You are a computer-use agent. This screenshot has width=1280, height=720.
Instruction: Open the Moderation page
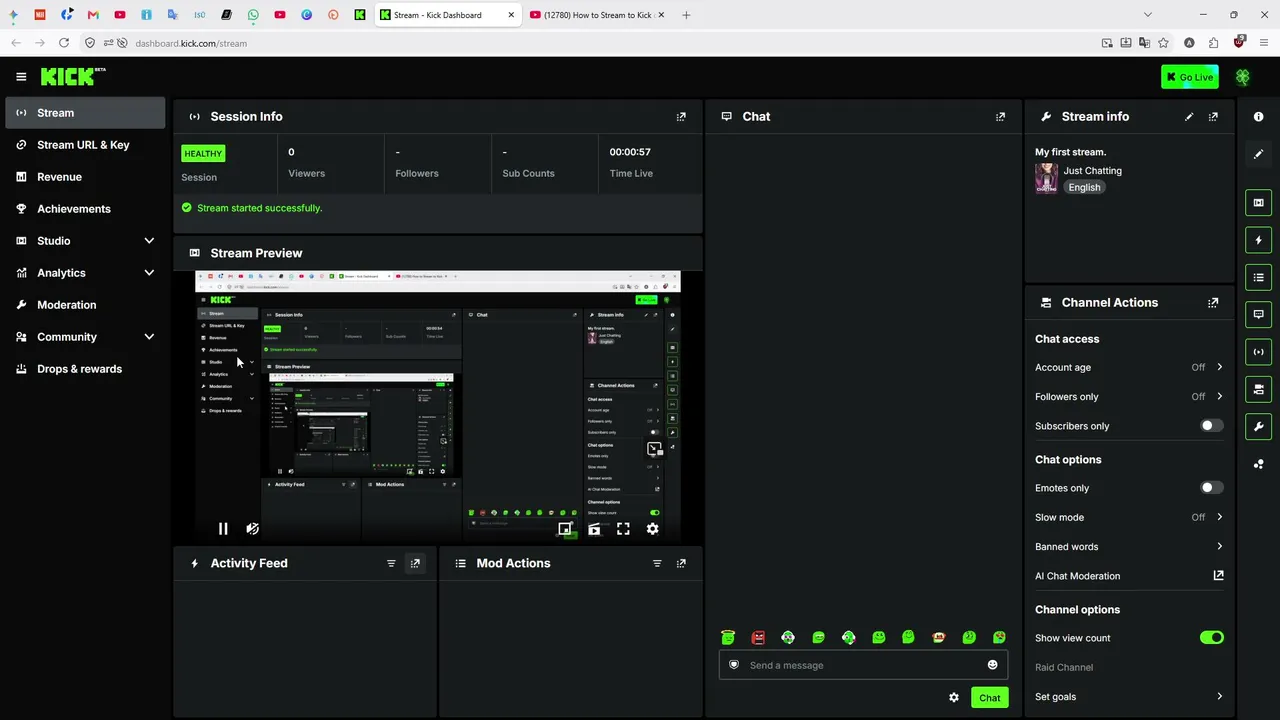pos(85,305)
